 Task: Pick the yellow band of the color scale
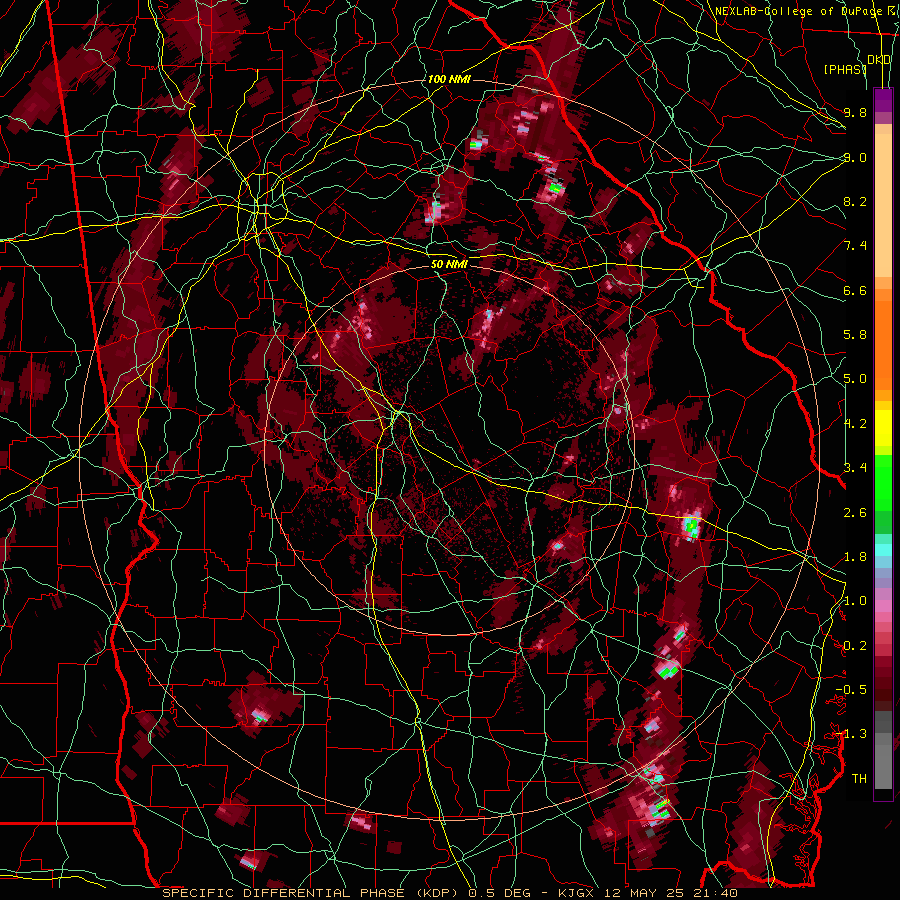[883, 428]
